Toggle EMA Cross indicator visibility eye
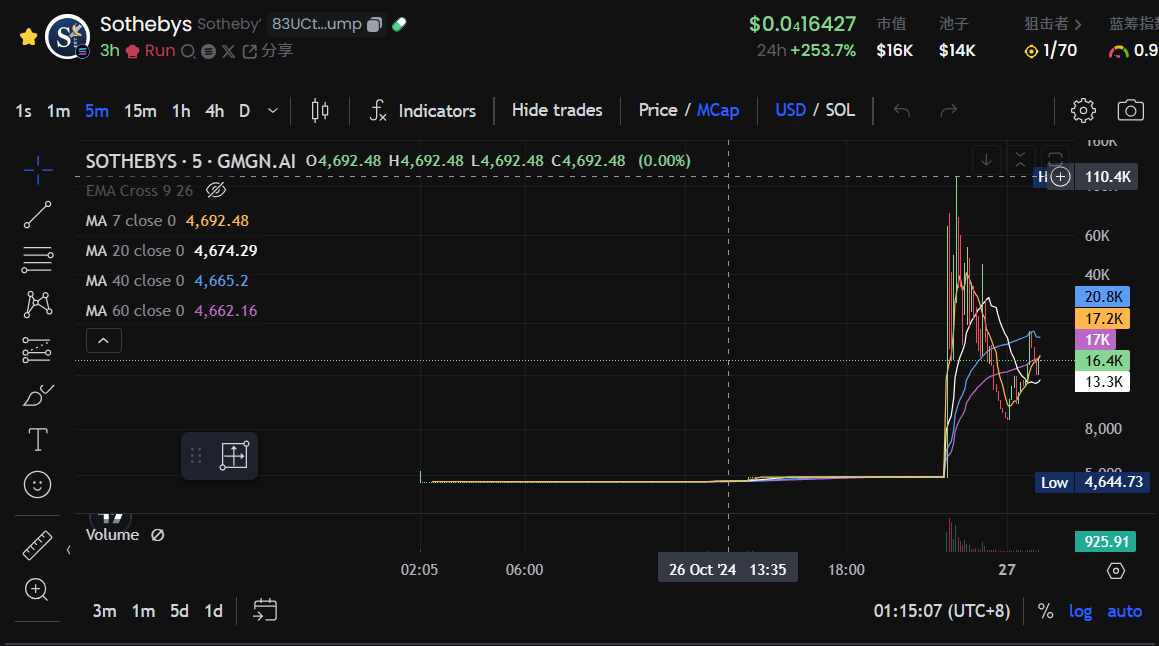1159x646 pixels. 215,190
